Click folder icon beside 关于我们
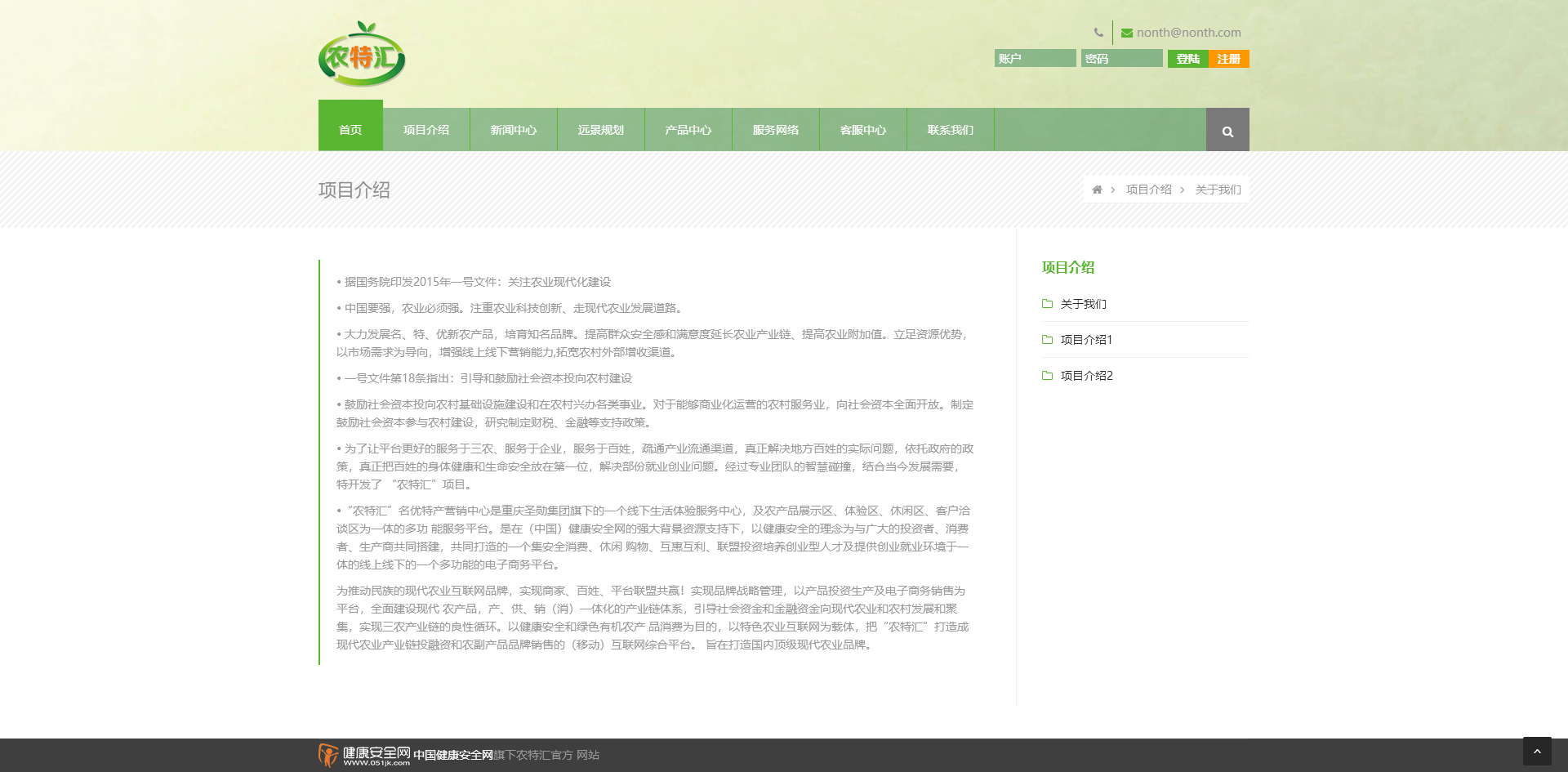This screenshot has height=772, width=1568. [1047, 304]
